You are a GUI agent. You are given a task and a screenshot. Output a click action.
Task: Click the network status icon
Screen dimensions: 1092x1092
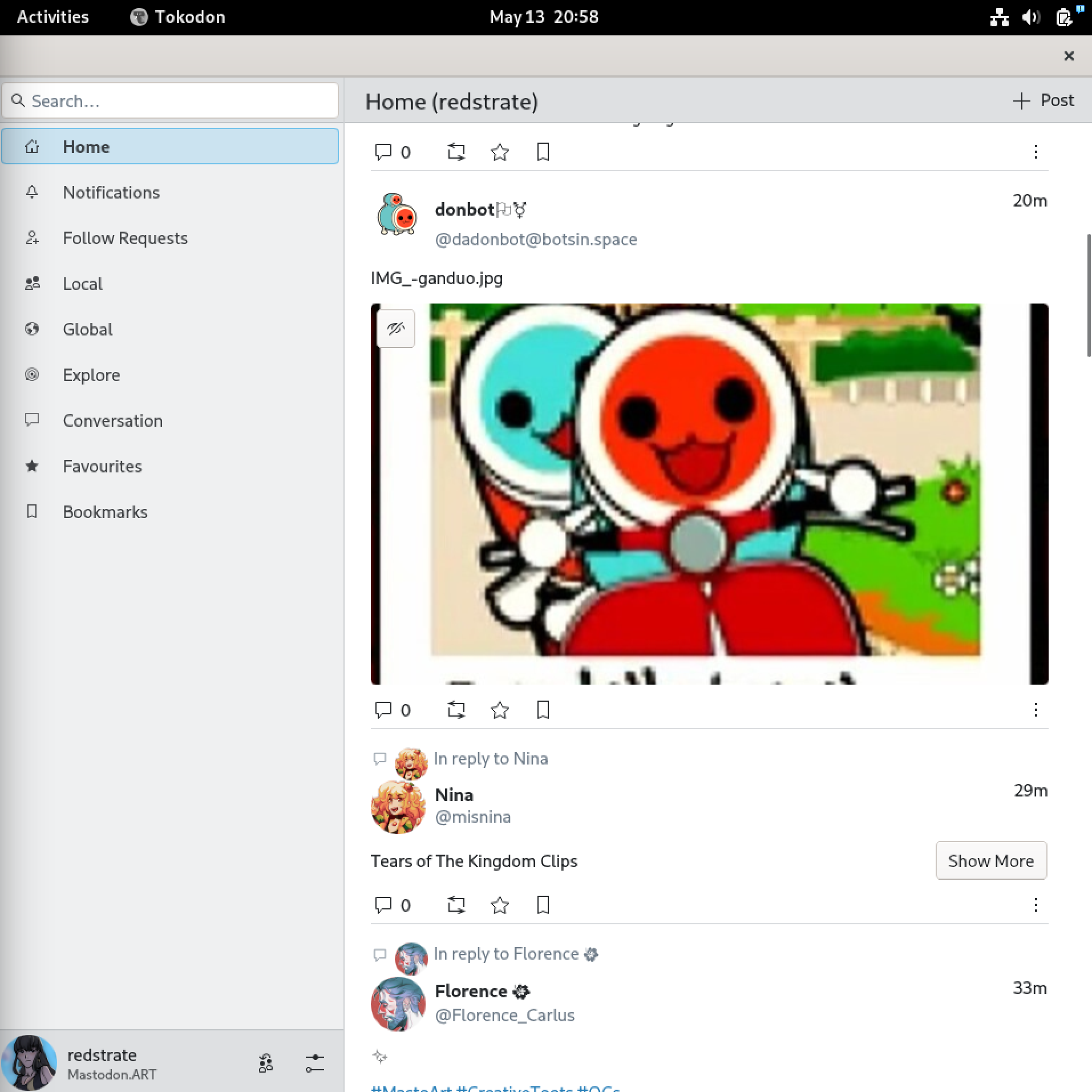point(999,17)
